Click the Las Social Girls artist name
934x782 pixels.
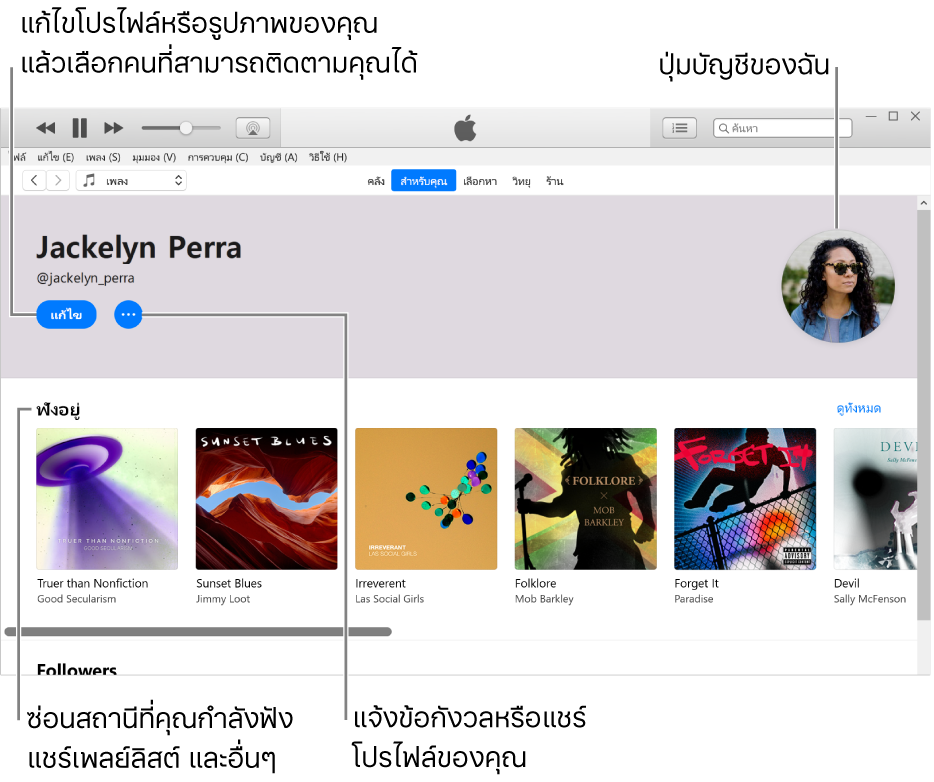(x=390, y=599)
